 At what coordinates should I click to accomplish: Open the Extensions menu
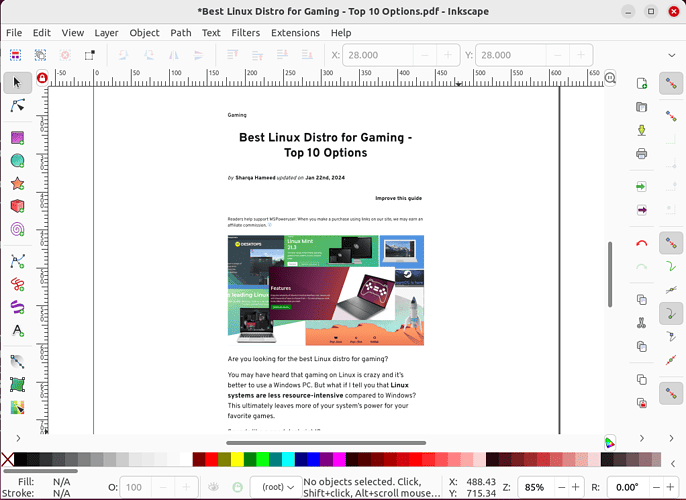pos(295,33)
